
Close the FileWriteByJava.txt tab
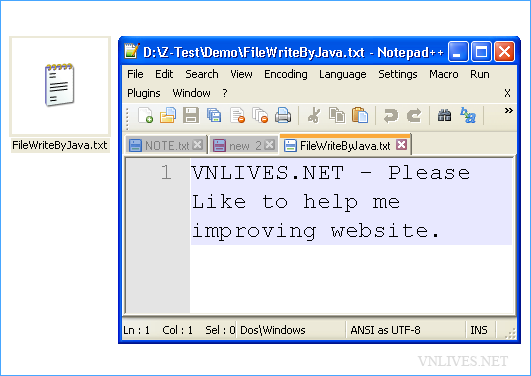(x=401, y=145)
